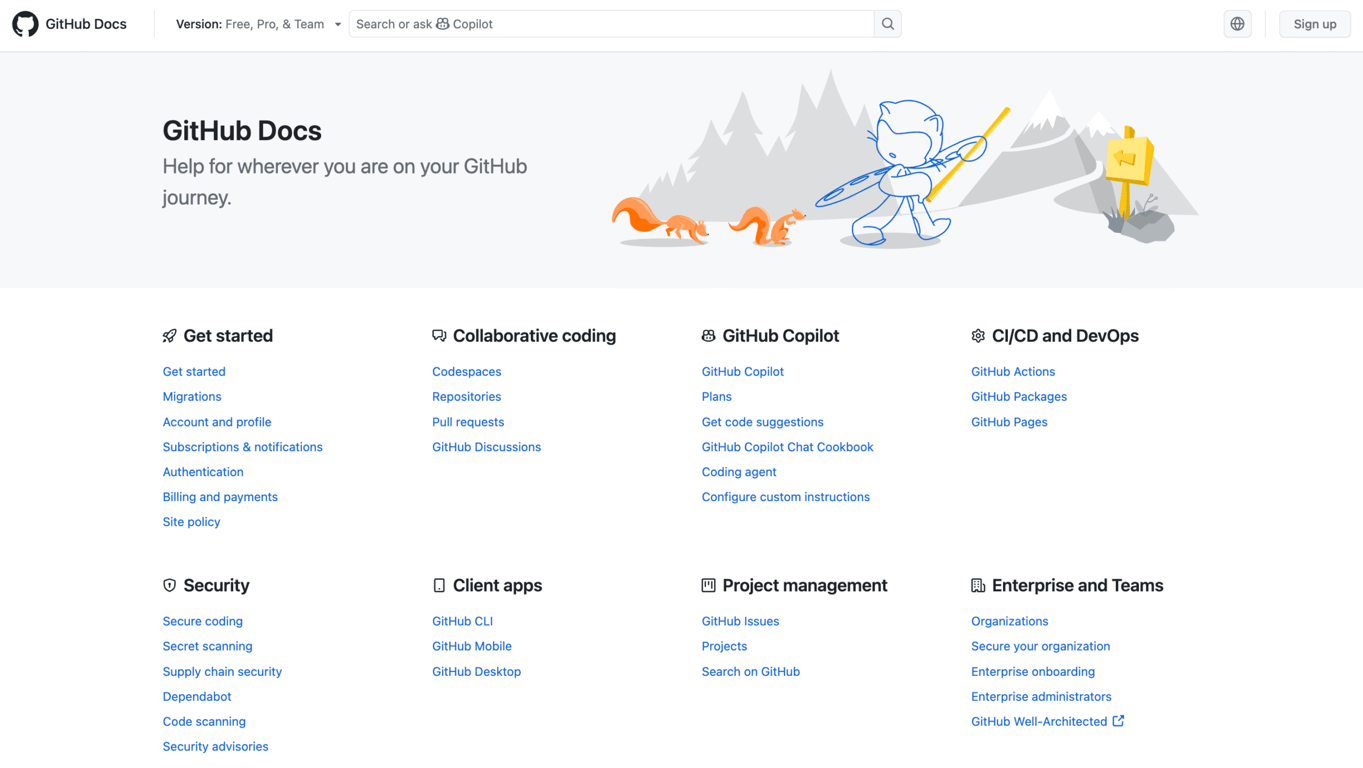Open the Secret scanning documentation link
This screenshot has height=768, width=1363.
pyautogui.click(x=207, y=646)
